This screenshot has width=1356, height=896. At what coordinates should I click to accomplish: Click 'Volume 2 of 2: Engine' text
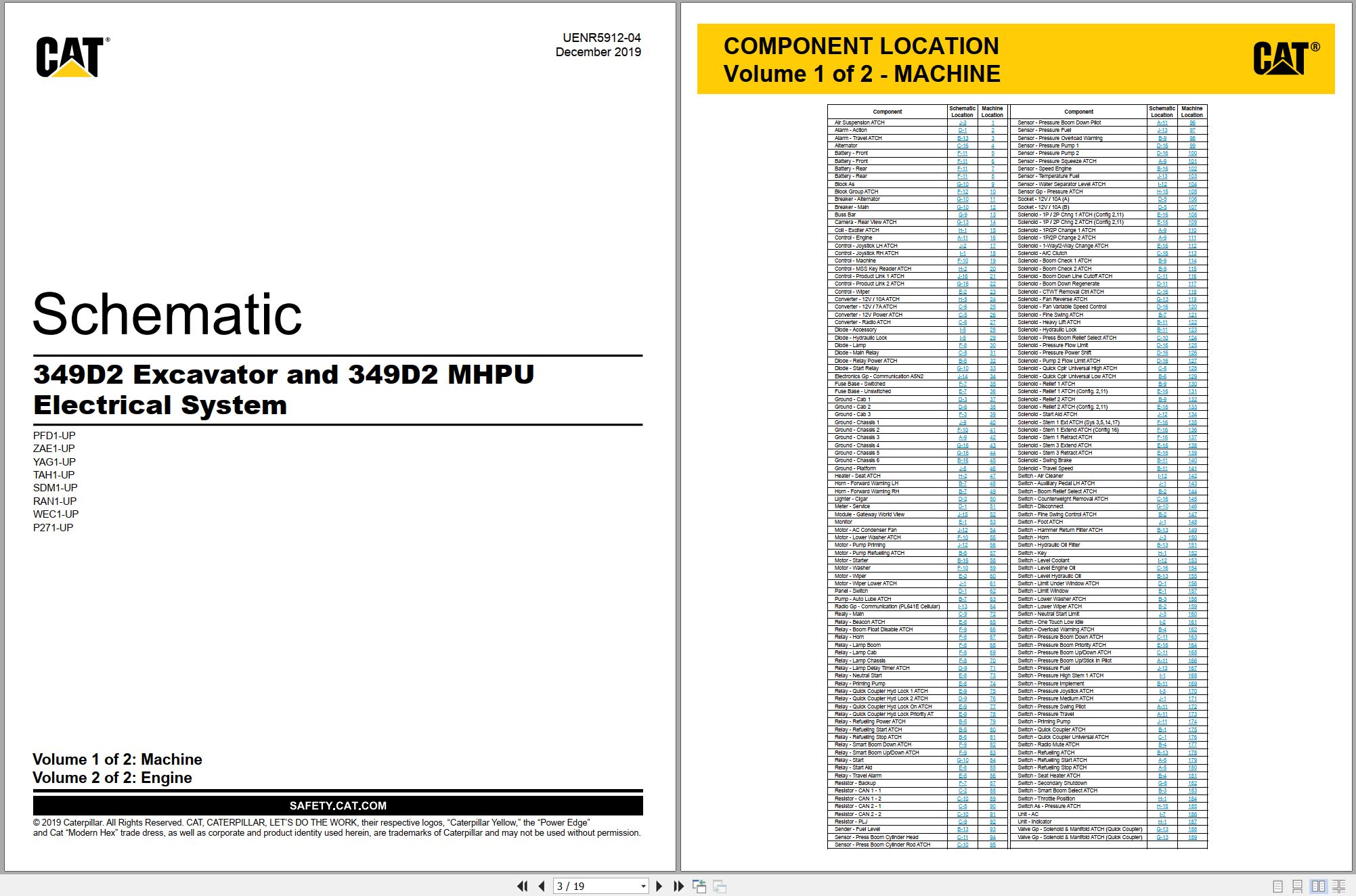click(112, 778)
